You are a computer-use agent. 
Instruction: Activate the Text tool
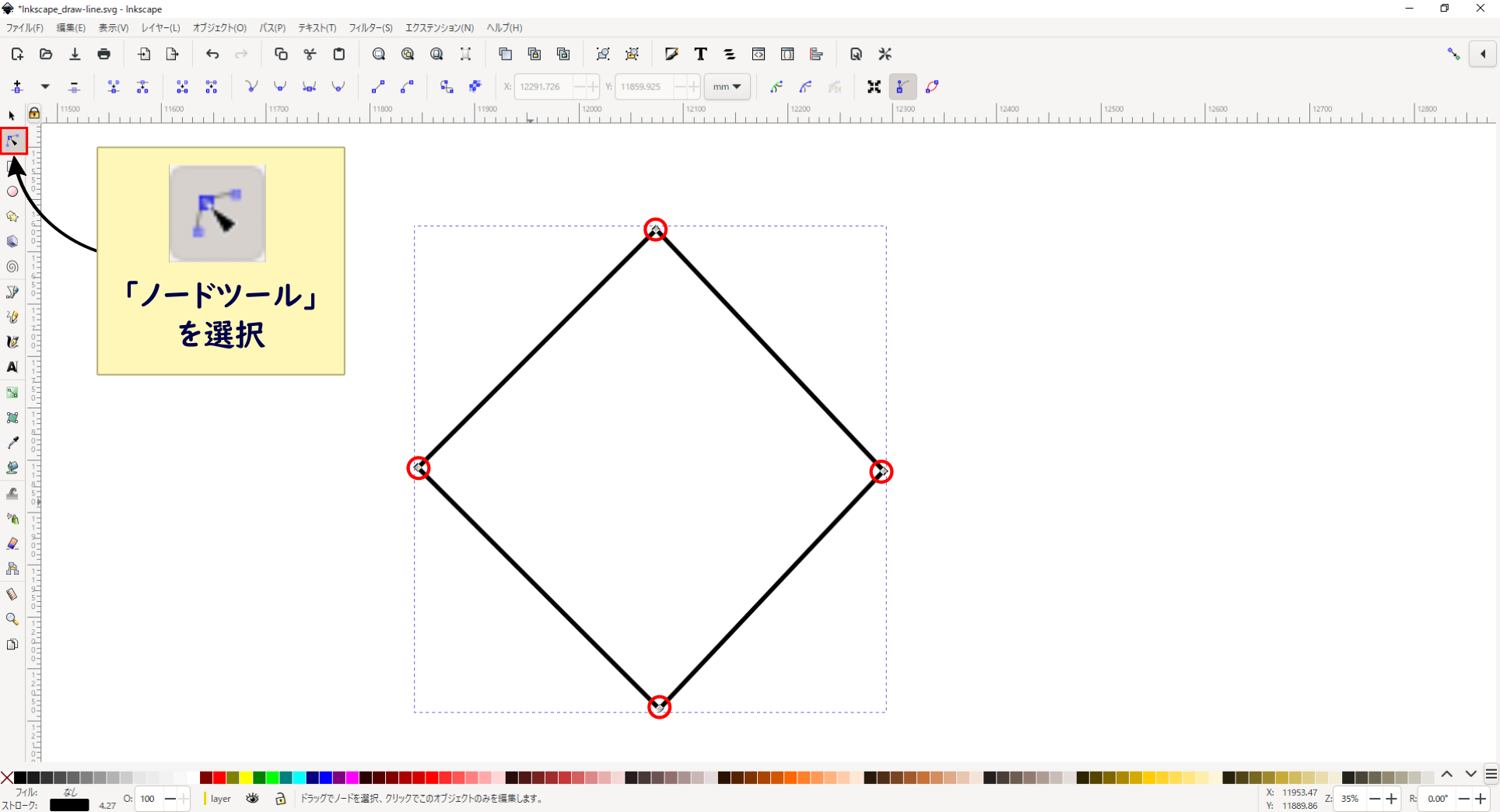click(12, 368)
